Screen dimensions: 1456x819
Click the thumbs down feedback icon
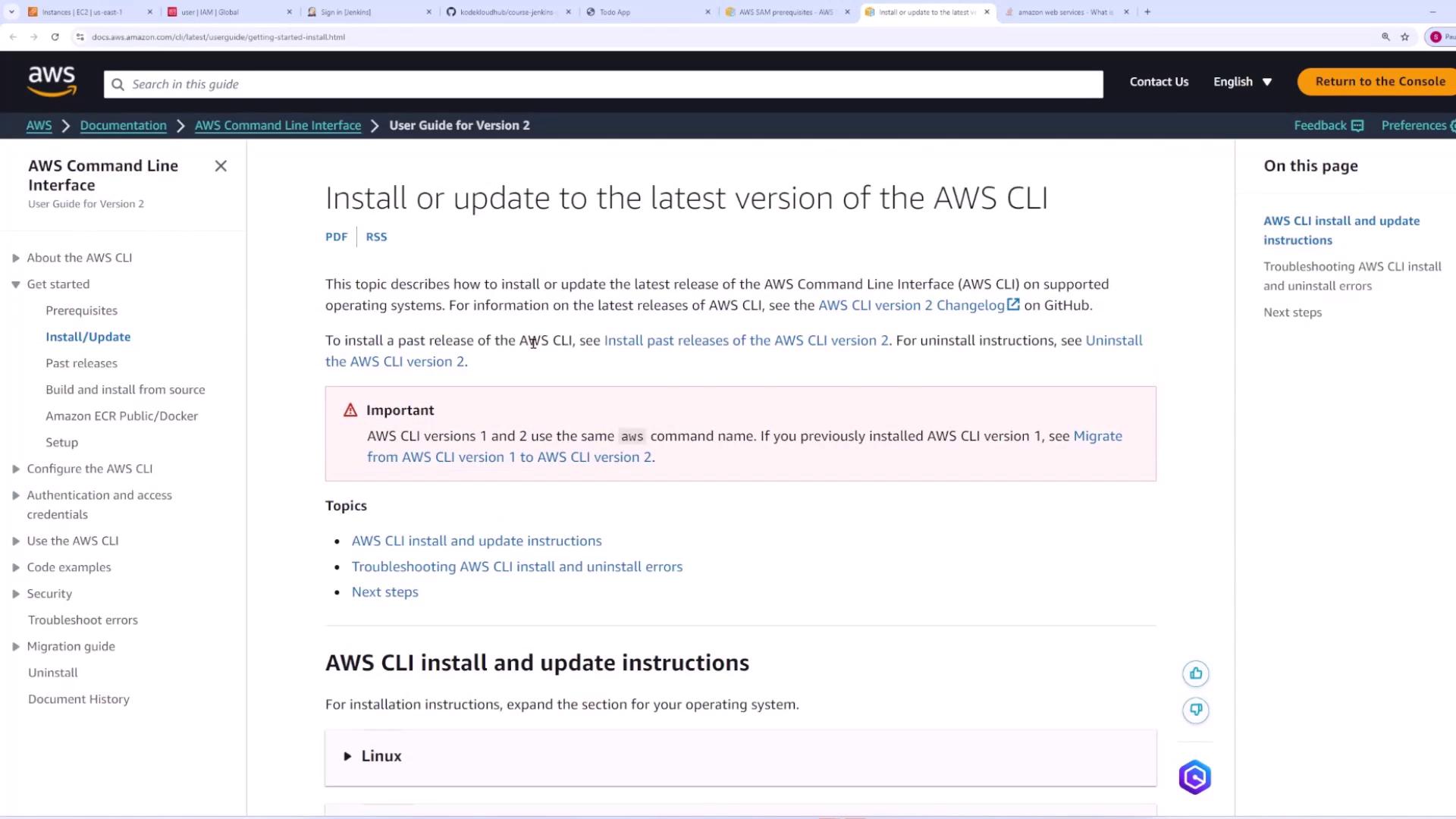point(1196,710)
